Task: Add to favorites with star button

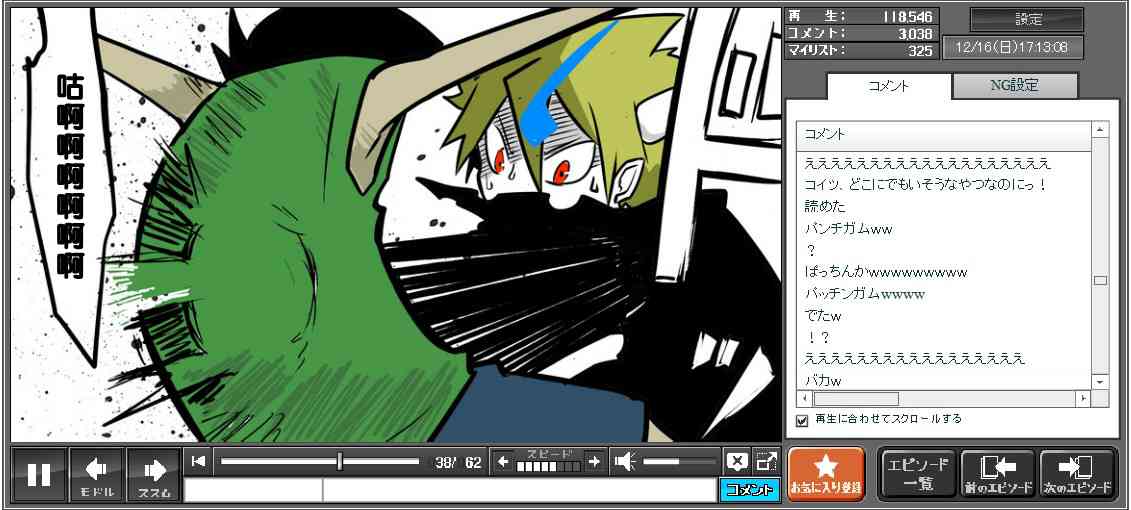Action: tap(826, 473)
